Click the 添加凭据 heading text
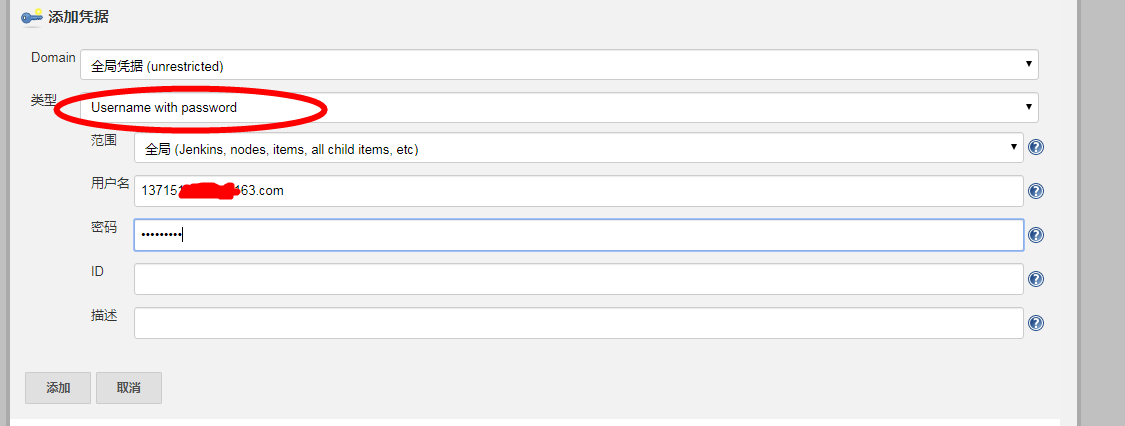Viewport: 1125px width, 426px height. pos(78,17)
